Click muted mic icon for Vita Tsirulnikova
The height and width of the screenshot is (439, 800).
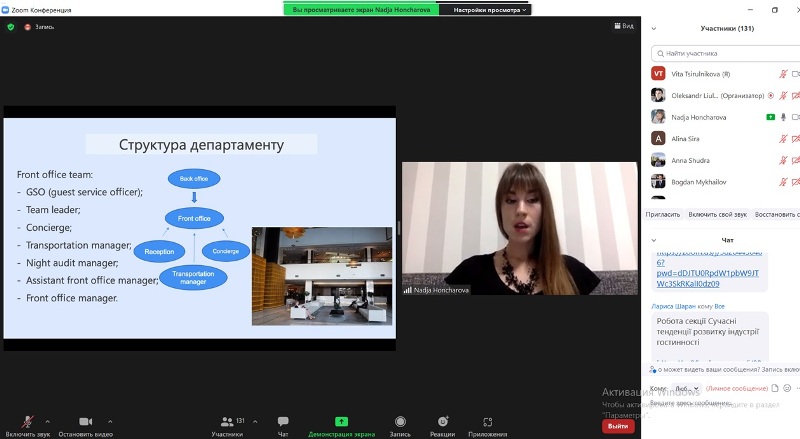coord(783,74)
